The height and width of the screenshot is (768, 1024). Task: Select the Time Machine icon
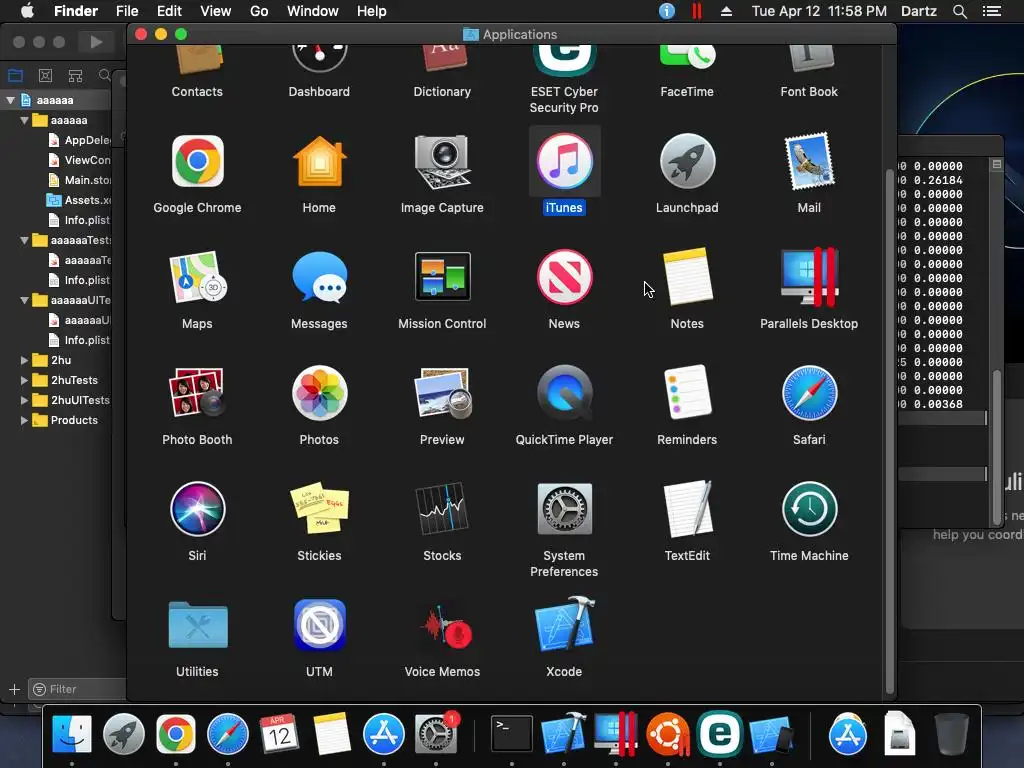point(809,509)
